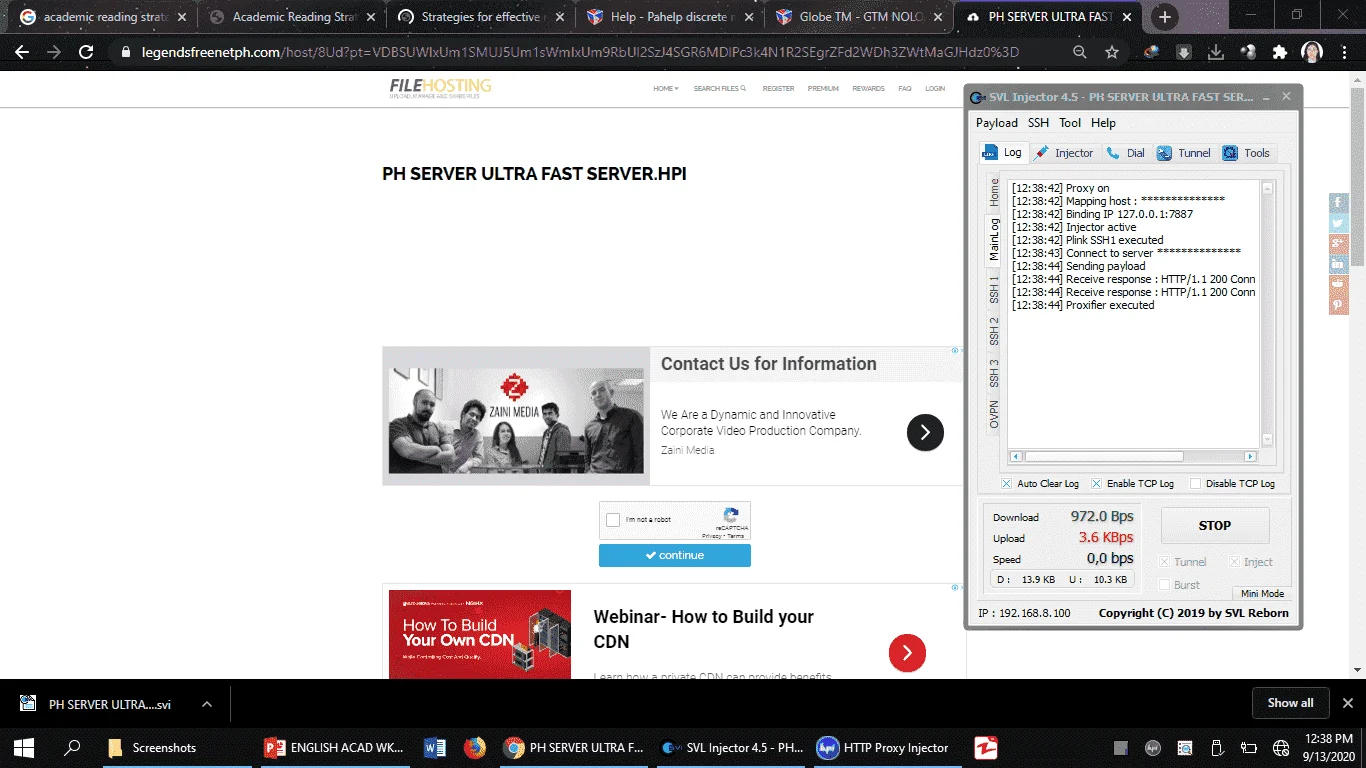Open the REWARDS link

coord(868,89)
